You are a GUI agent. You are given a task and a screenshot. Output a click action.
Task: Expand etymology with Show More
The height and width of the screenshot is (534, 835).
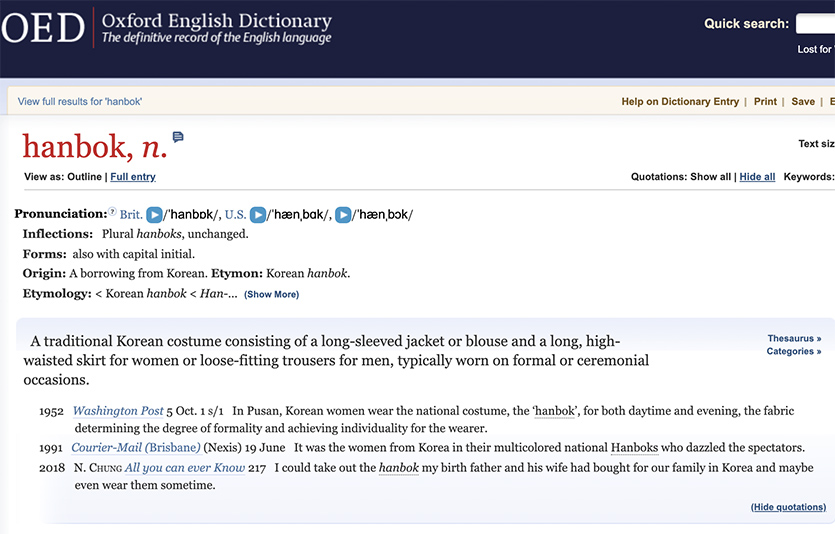[x=271, y=295]
